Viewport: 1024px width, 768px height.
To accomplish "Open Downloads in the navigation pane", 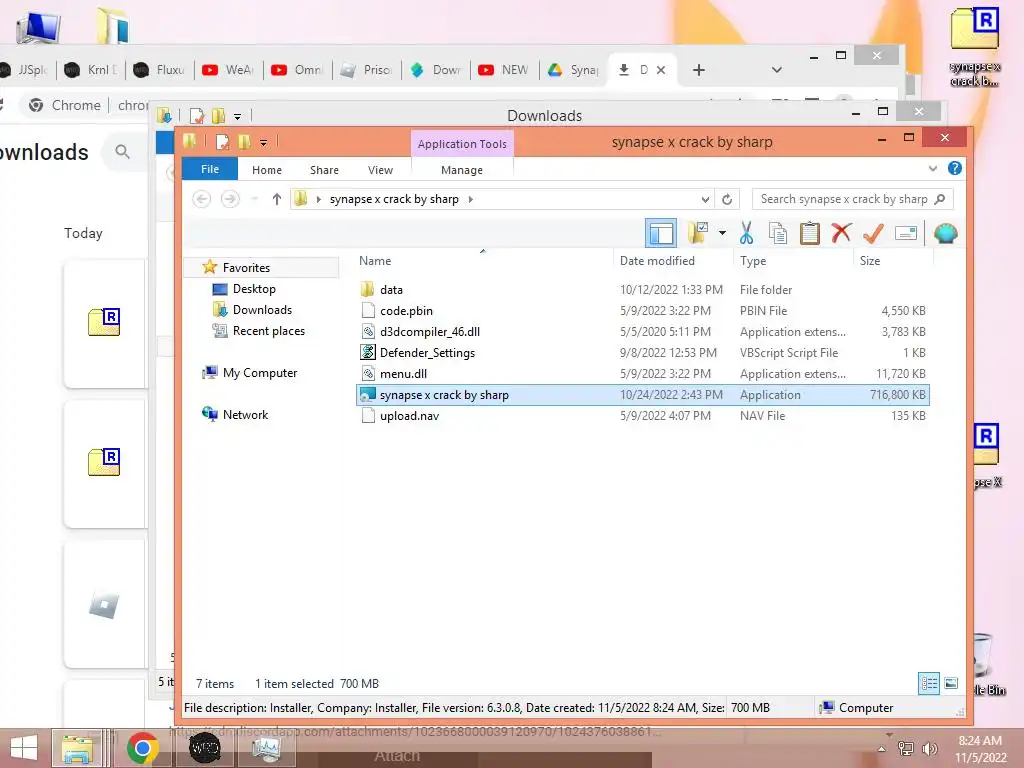I will (262, 310).
